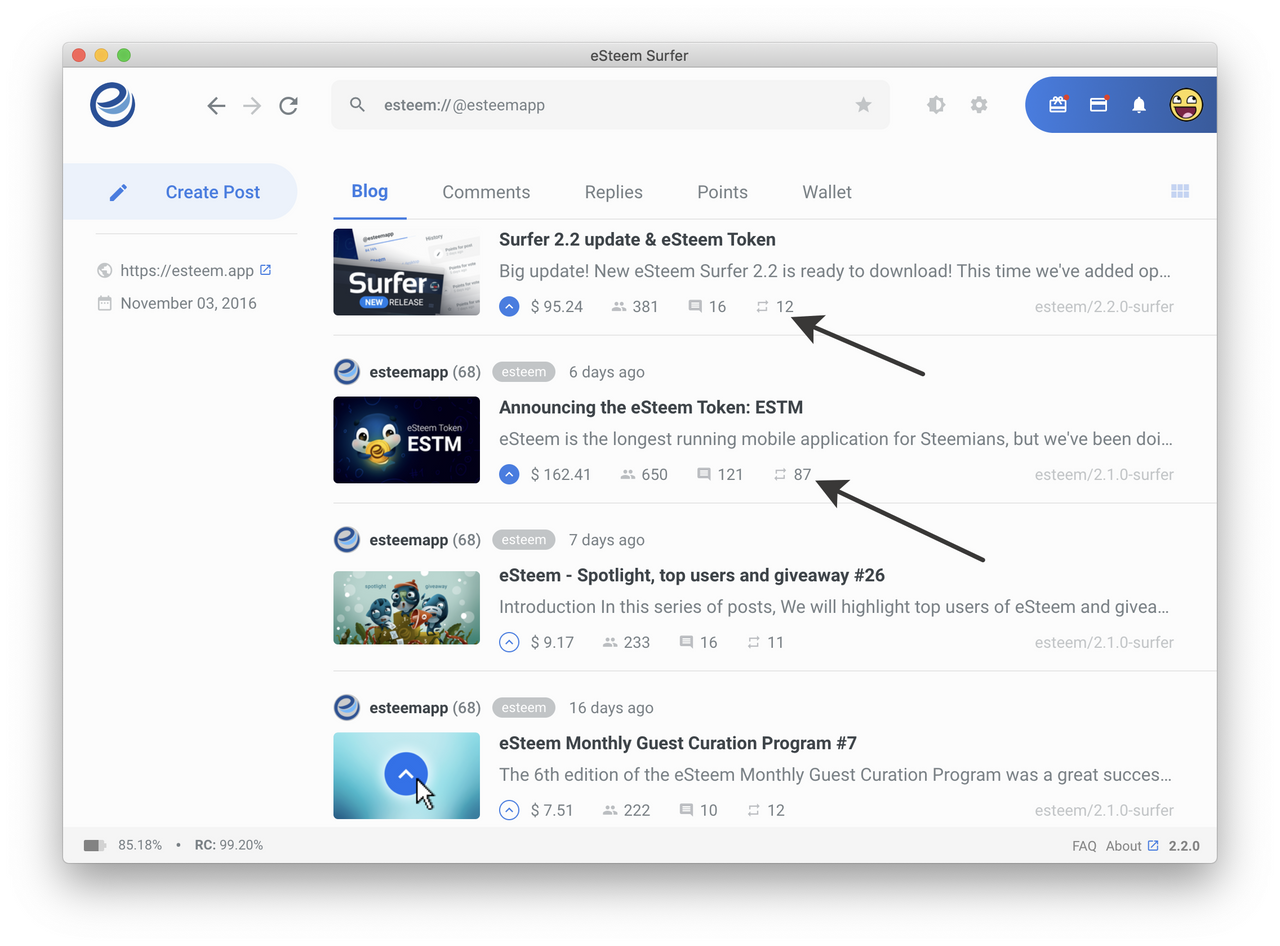Go forward with the right arrow

[252, 105]
